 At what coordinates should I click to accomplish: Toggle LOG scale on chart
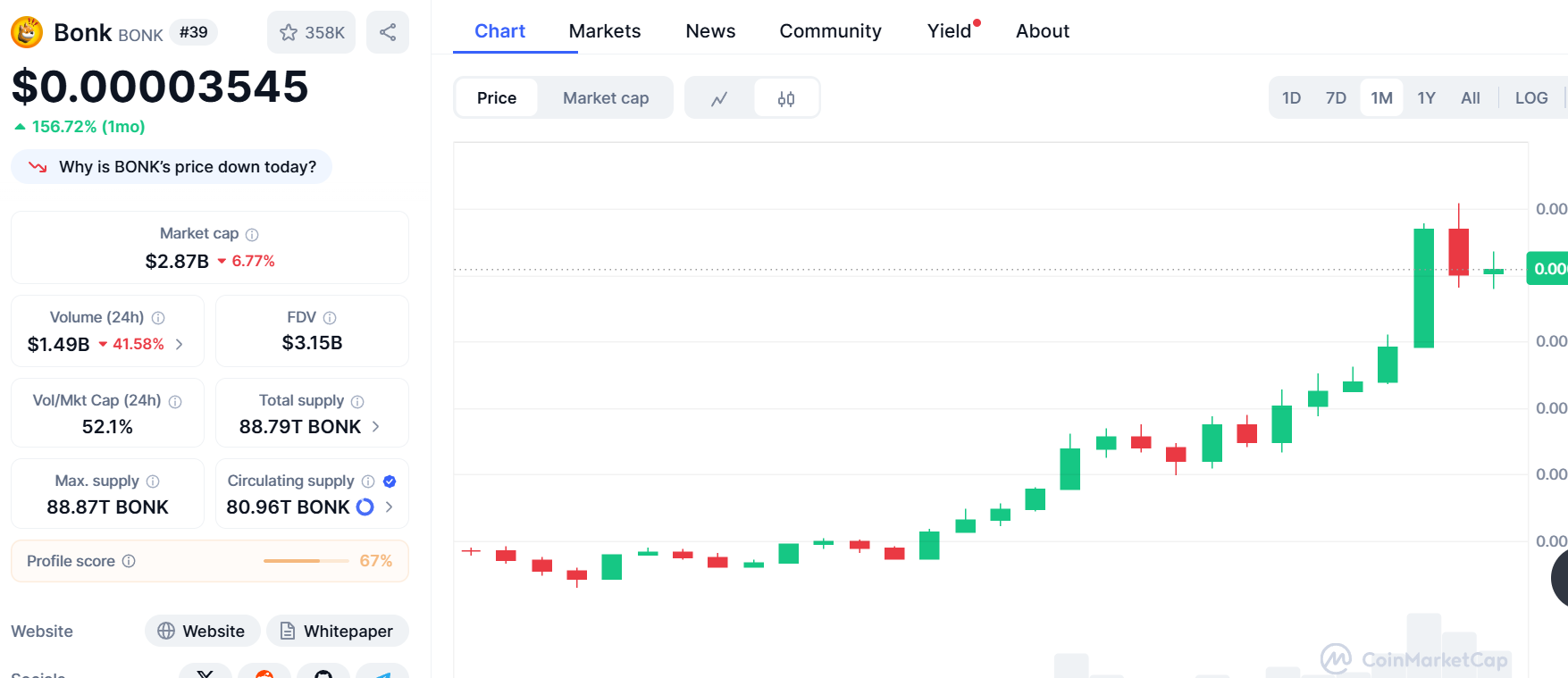1531,98
